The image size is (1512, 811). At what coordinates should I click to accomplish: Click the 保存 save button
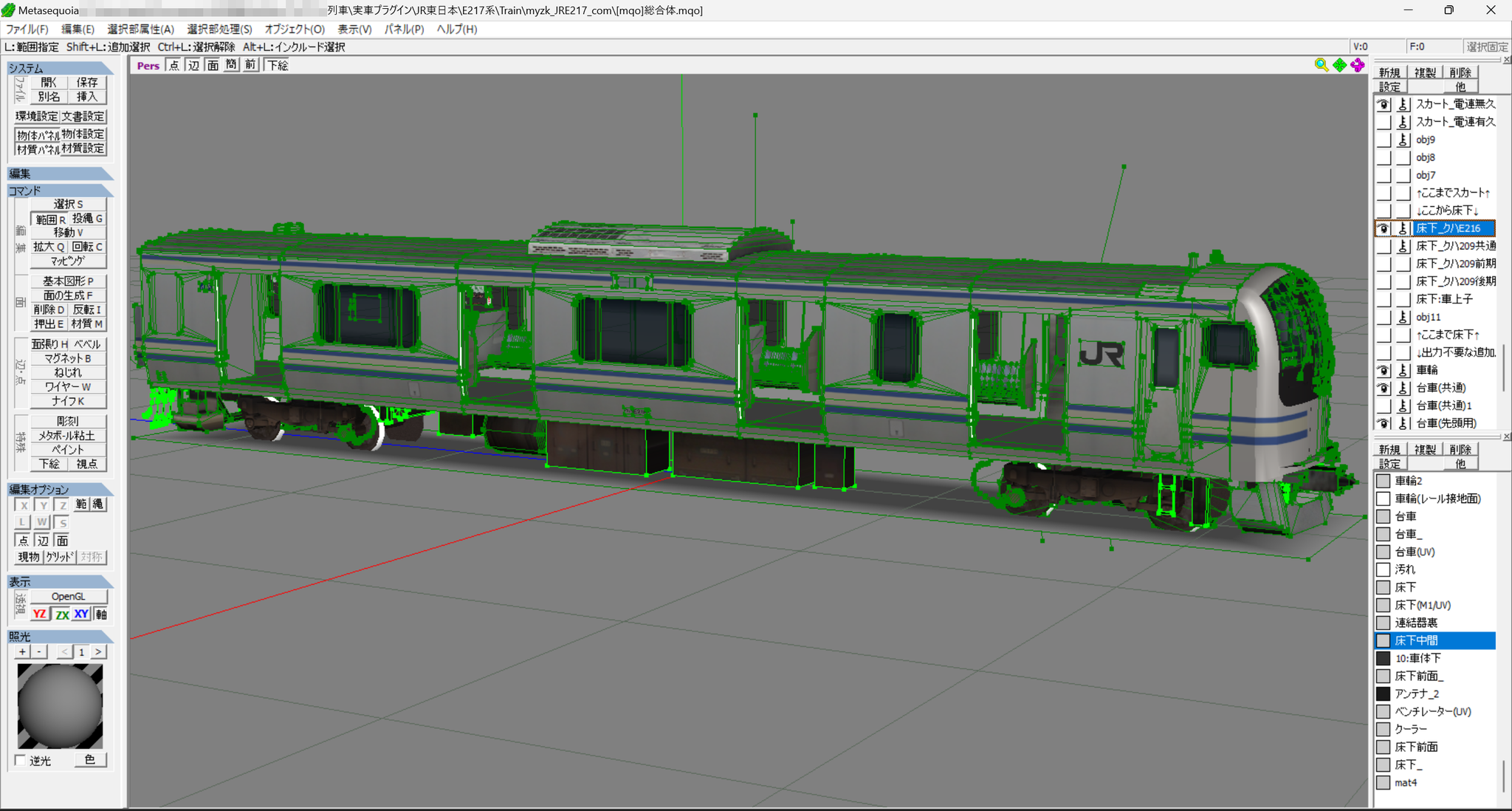[87, 82]
